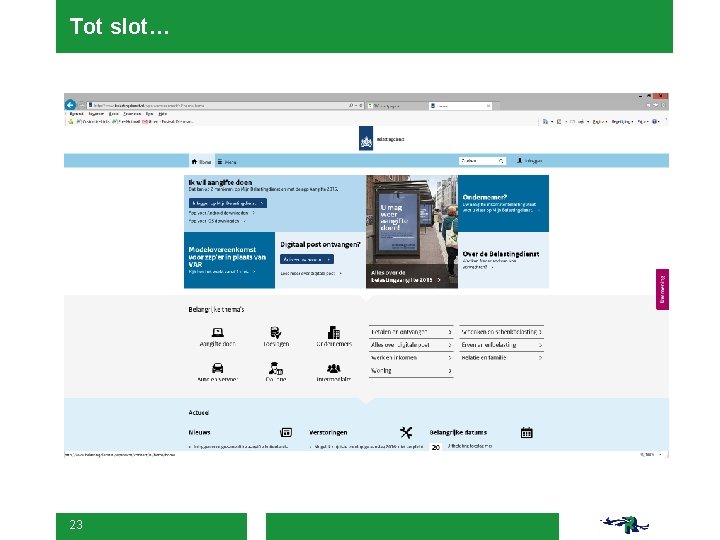Open the 'Over de Belastingdienst' tile
Image resolution: width=720 pixels, height=540 pixels.
click(x=503, y=260)
